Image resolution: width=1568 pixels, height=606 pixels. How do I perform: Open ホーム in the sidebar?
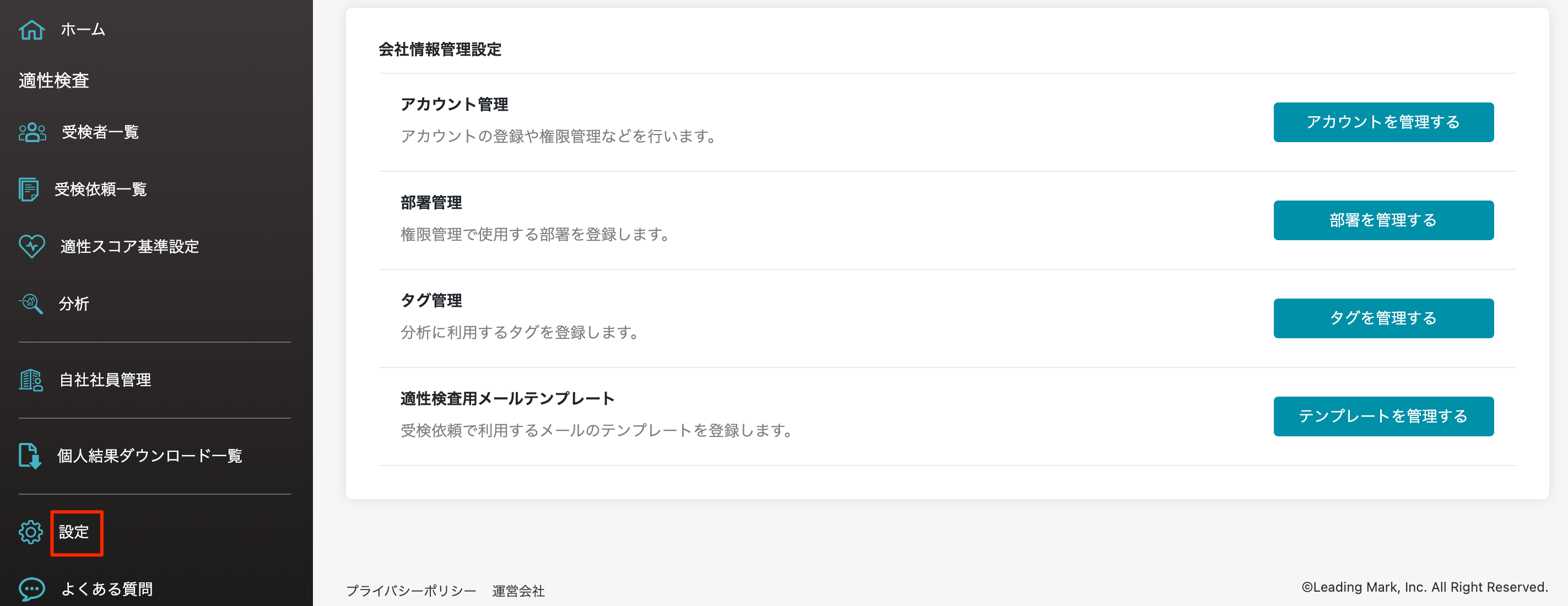pos(83,29)
